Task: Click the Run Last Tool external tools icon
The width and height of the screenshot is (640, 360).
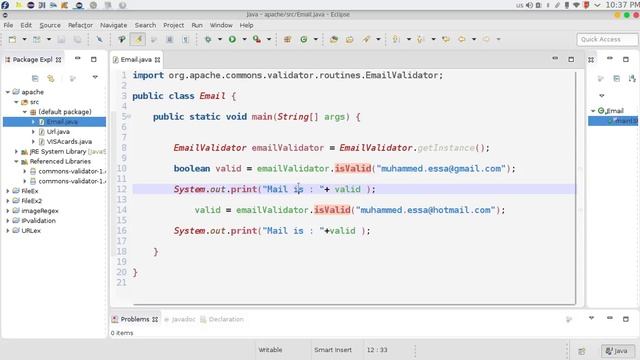Action: coord(257,40)
